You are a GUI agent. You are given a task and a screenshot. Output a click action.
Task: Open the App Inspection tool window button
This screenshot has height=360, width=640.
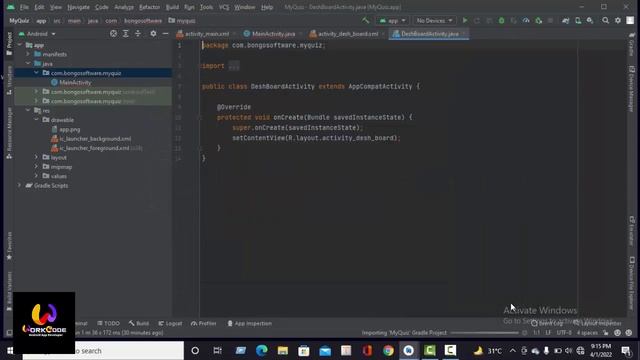pos(249,323)
